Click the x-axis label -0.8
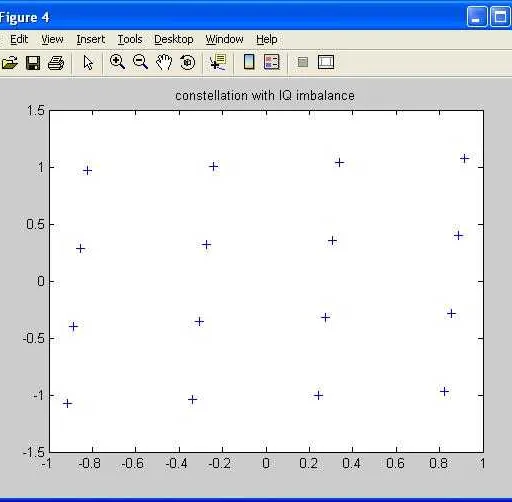512x502 pixels. click(89, 463)
